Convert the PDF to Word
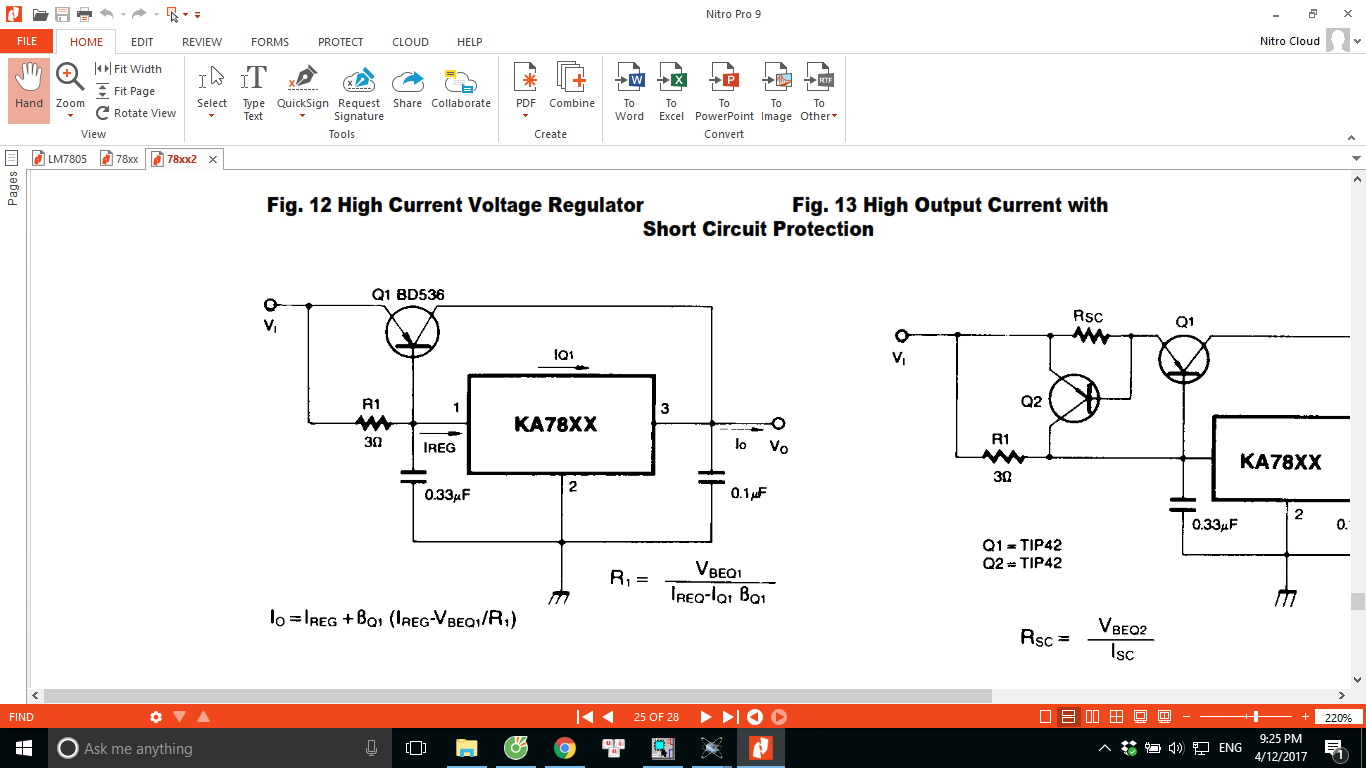1366x768 pixels. [629, 91]
